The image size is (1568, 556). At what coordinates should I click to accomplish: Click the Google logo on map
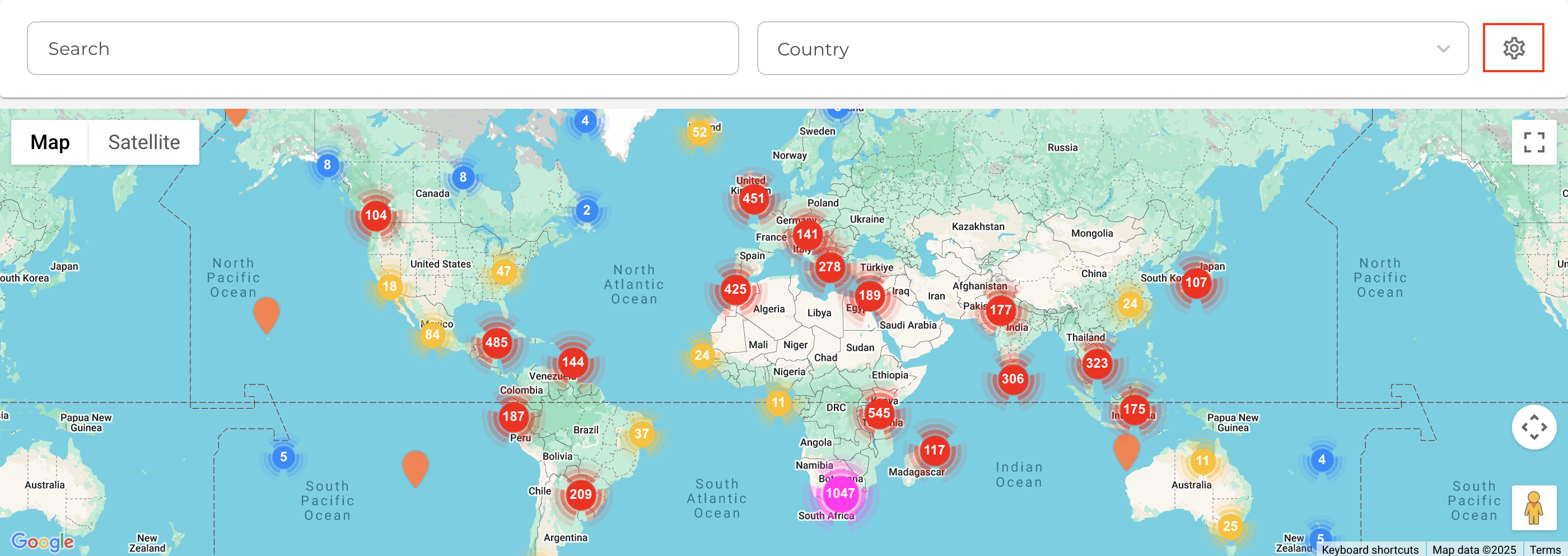coord(43,541)
